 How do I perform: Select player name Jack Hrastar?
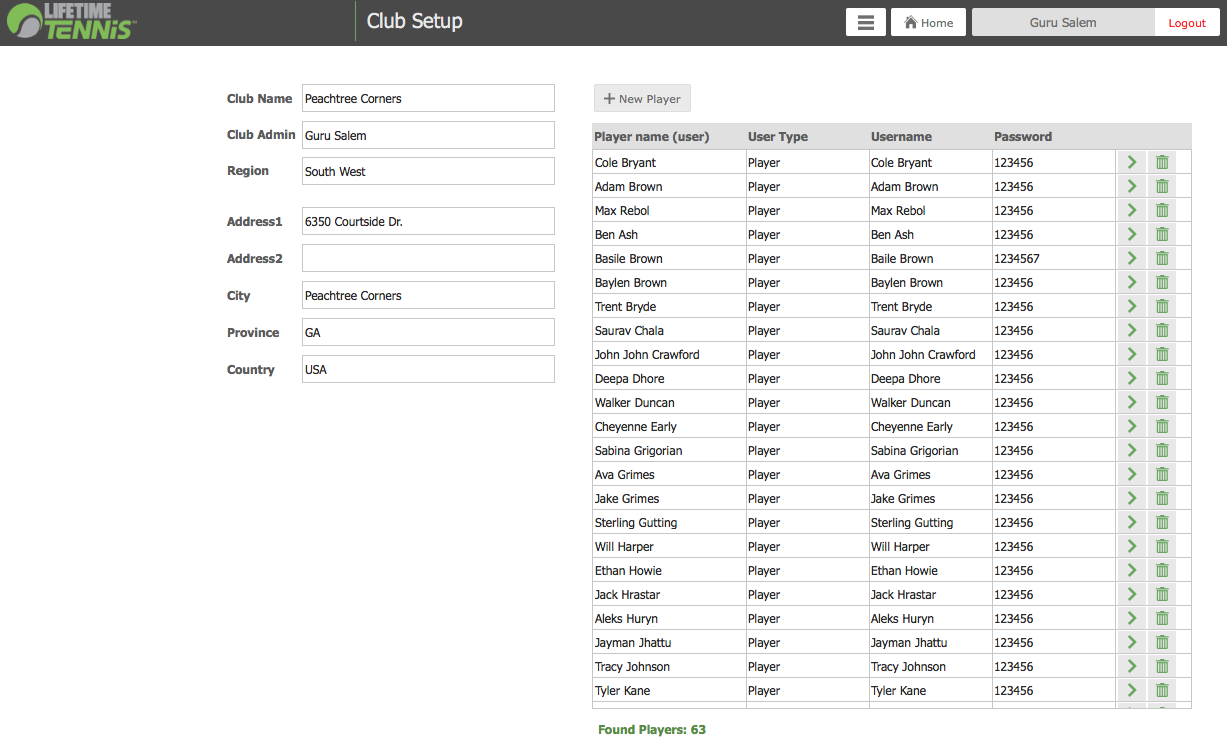coord(627,594)
